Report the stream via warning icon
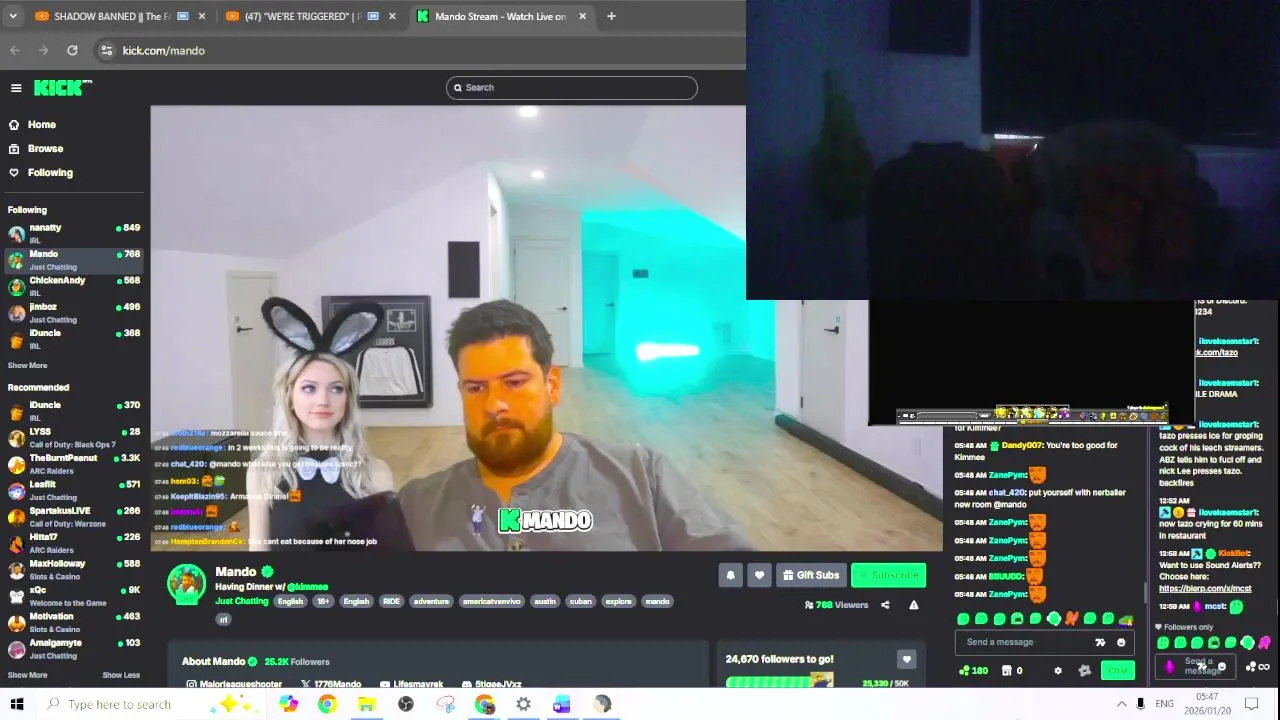The width and height of the screenshot is (1280, 720). 913,605
